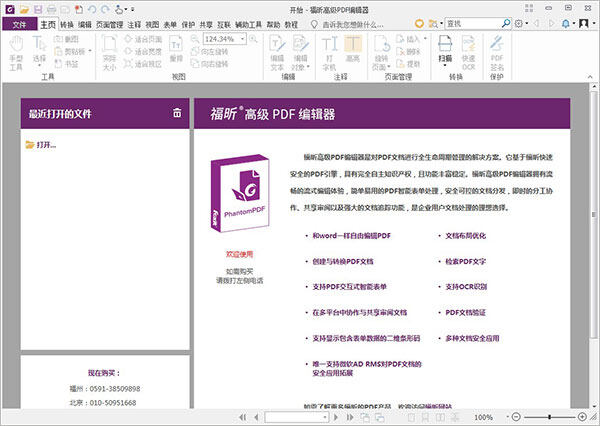The width and height of the screenshot is (600, 426).
Task: Click the orange heart icon near search
Action: [419, 24]
